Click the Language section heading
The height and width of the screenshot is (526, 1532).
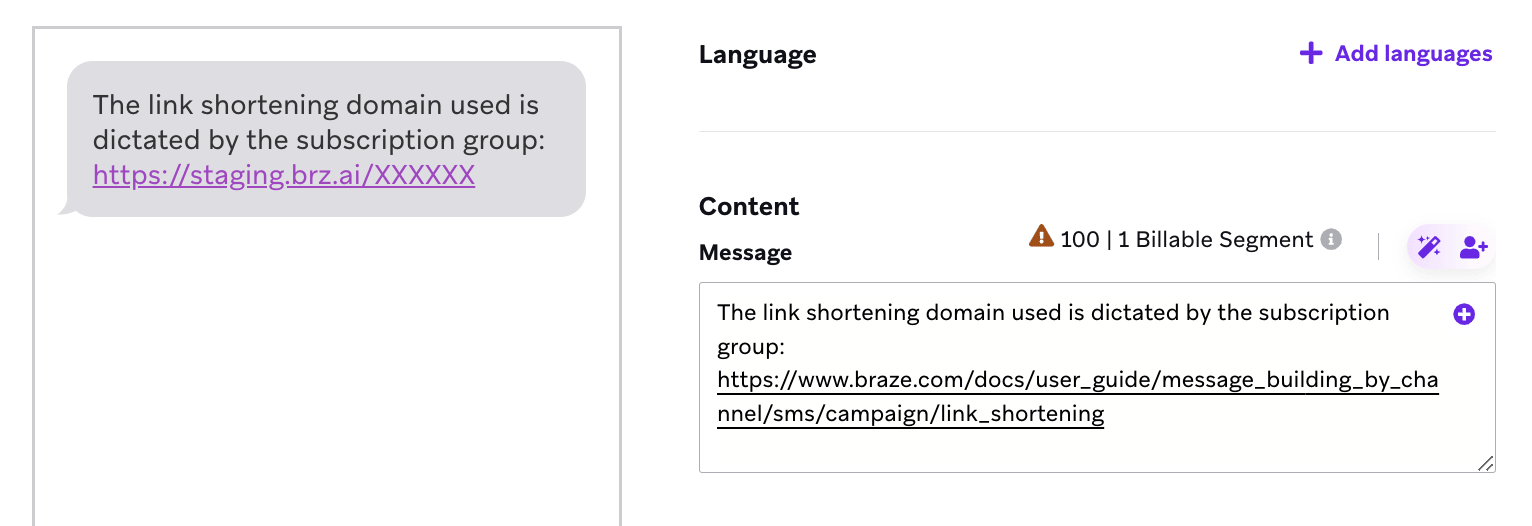(757, 55)
